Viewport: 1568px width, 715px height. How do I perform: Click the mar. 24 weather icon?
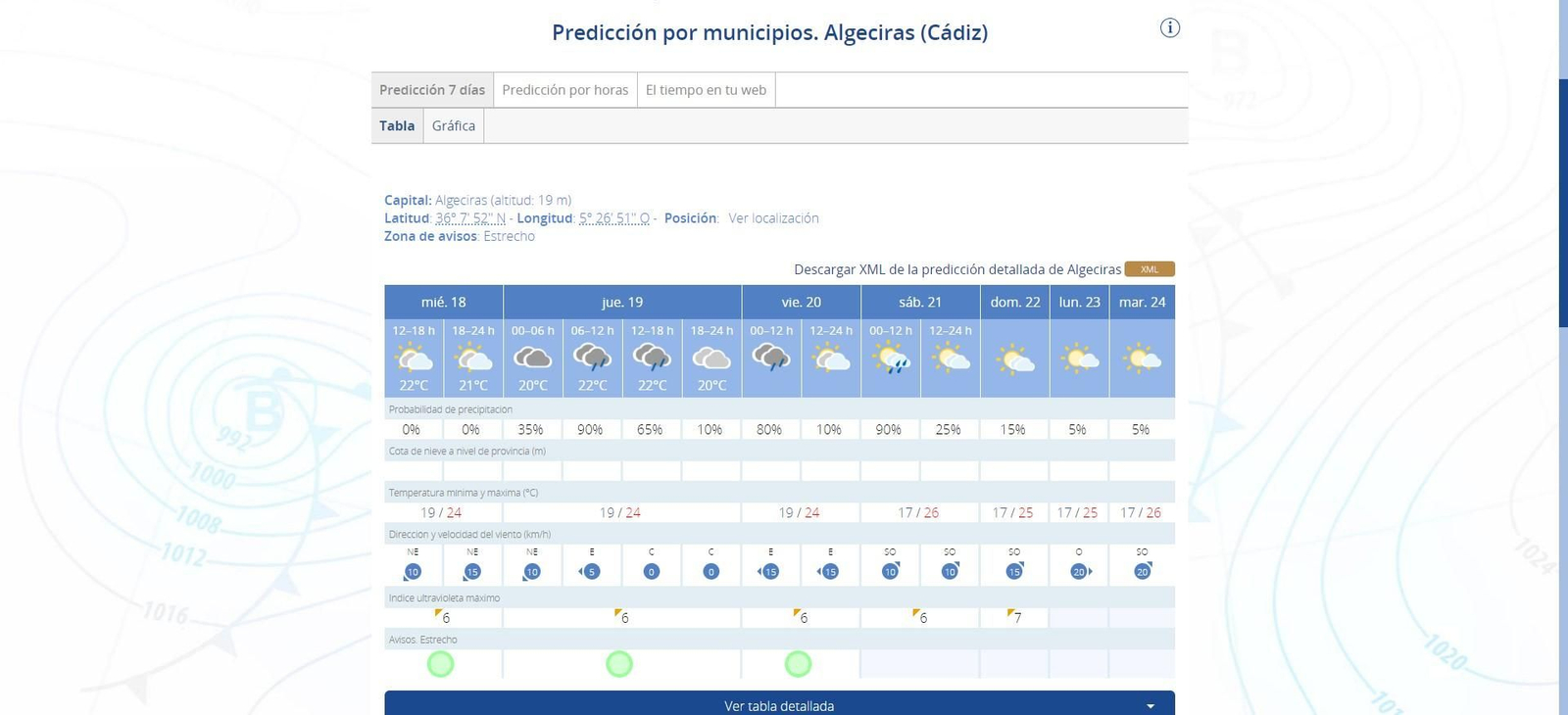1142,358
